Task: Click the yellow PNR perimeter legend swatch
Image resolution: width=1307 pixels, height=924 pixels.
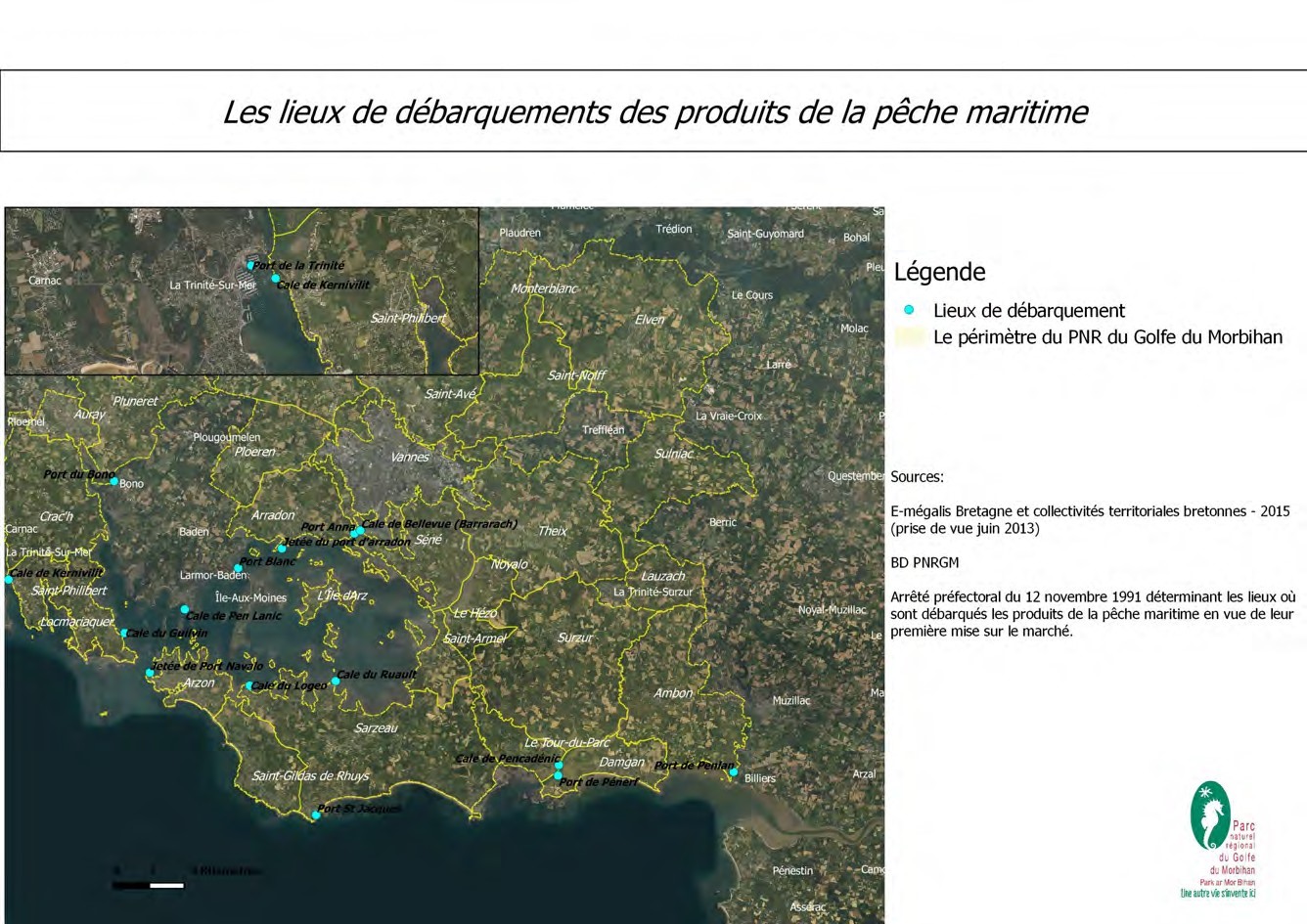Action: point(910,337)
